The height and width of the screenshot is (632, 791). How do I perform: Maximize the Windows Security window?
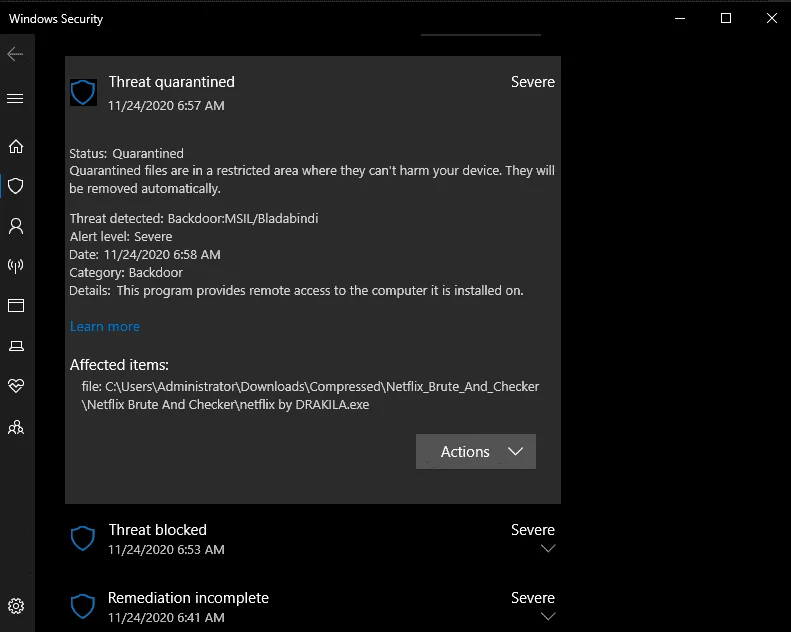coord(726,18)
